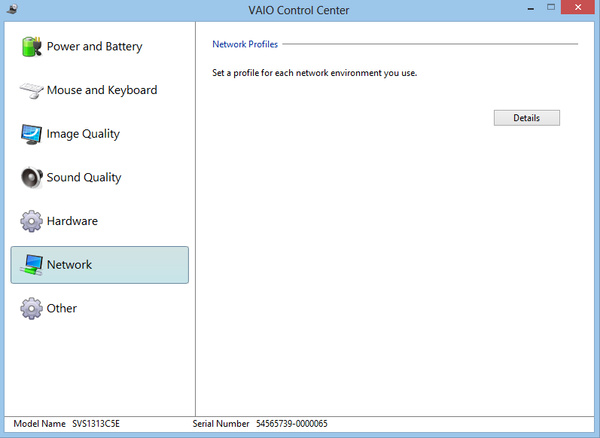Screen dimensions: 600x438
Task: Click the Serial Number label
Action: click(x=221, y=424)
